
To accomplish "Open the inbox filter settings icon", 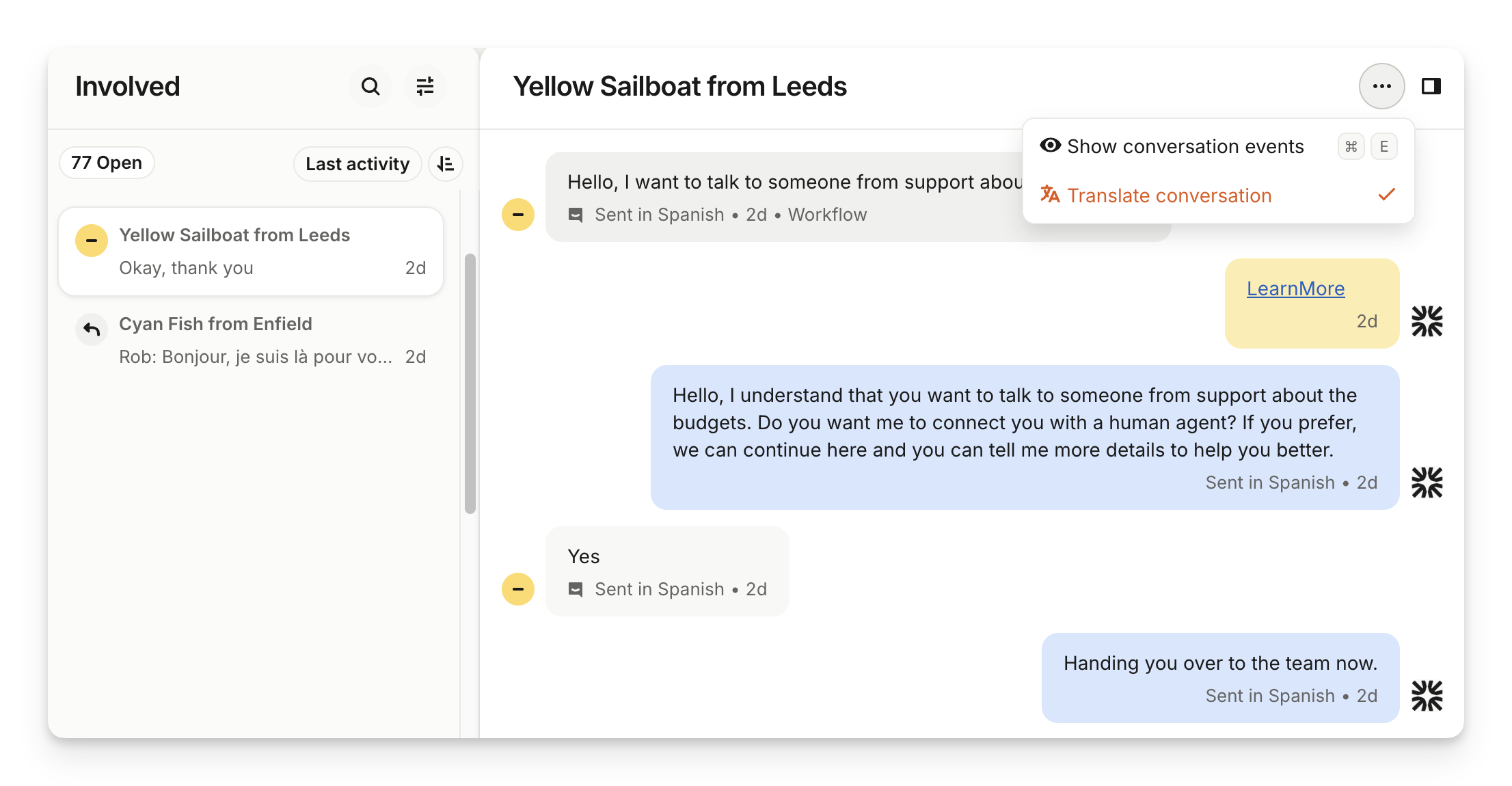I will click(x=425, y=87).
